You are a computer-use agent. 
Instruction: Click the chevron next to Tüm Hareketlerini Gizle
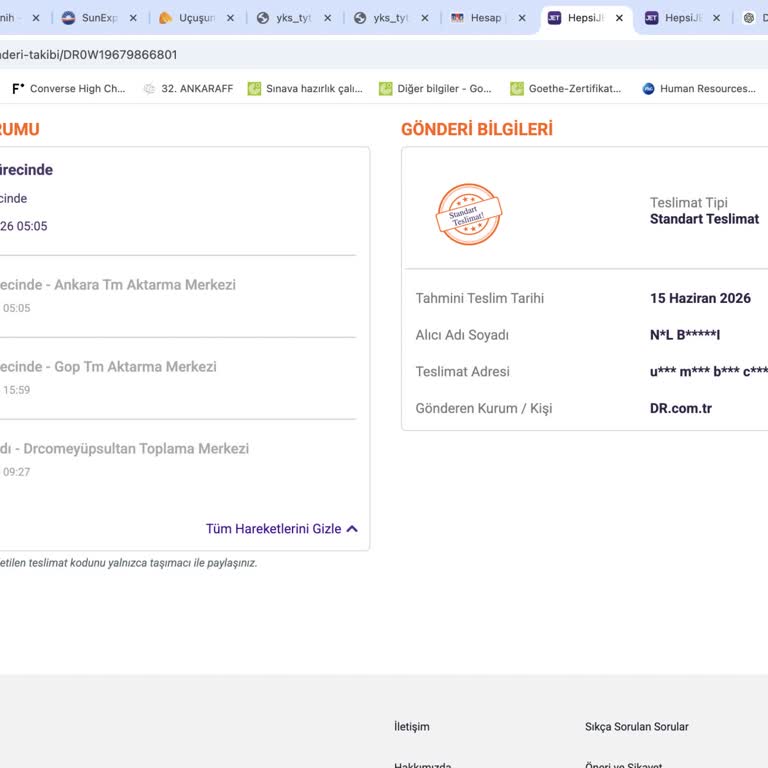coord(352,529)
